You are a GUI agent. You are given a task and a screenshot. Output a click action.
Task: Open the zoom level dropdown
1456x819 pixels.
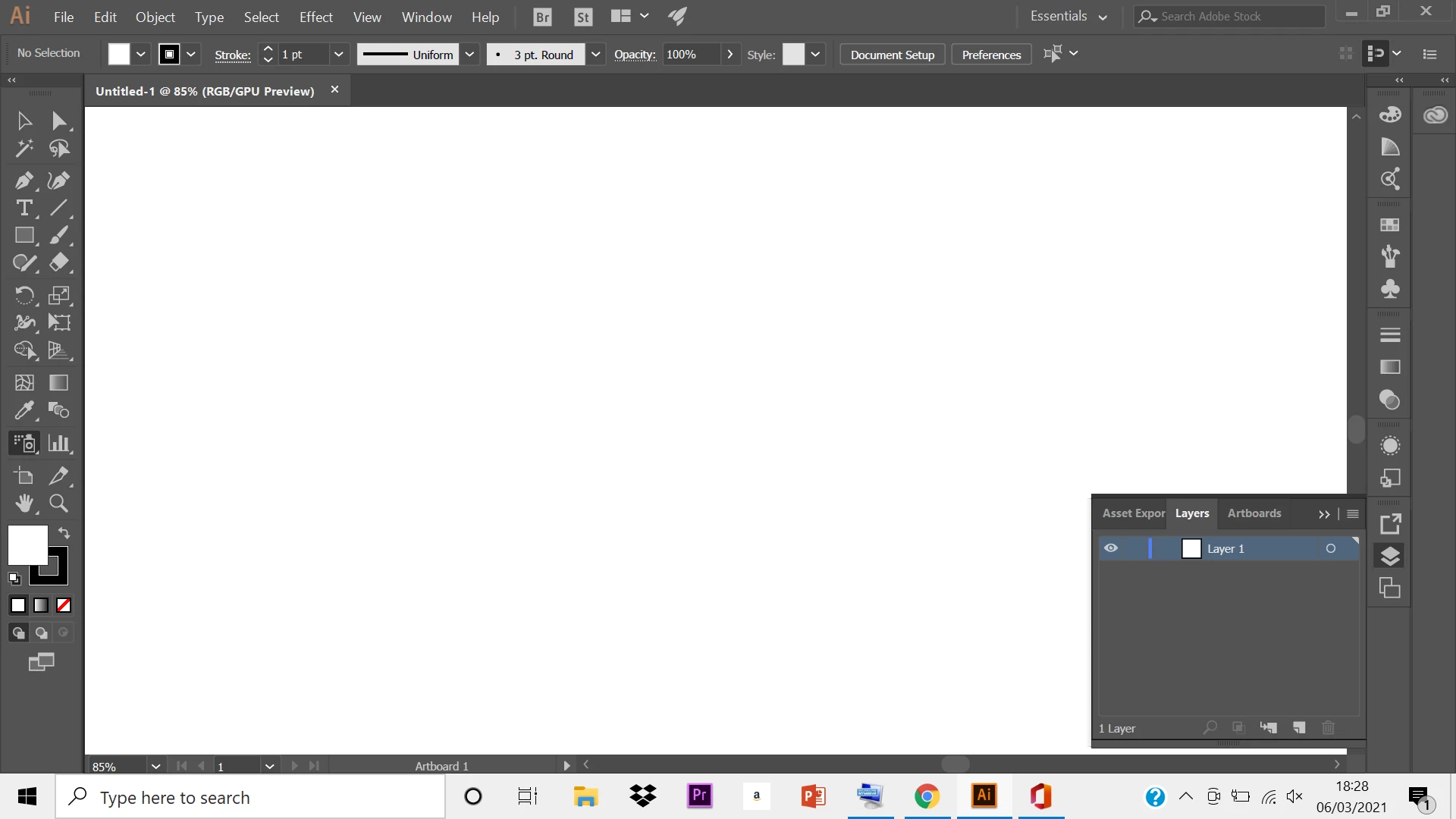155,766
